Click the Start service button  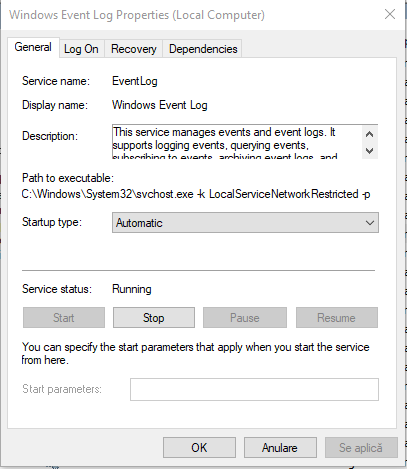coord(64,318)
